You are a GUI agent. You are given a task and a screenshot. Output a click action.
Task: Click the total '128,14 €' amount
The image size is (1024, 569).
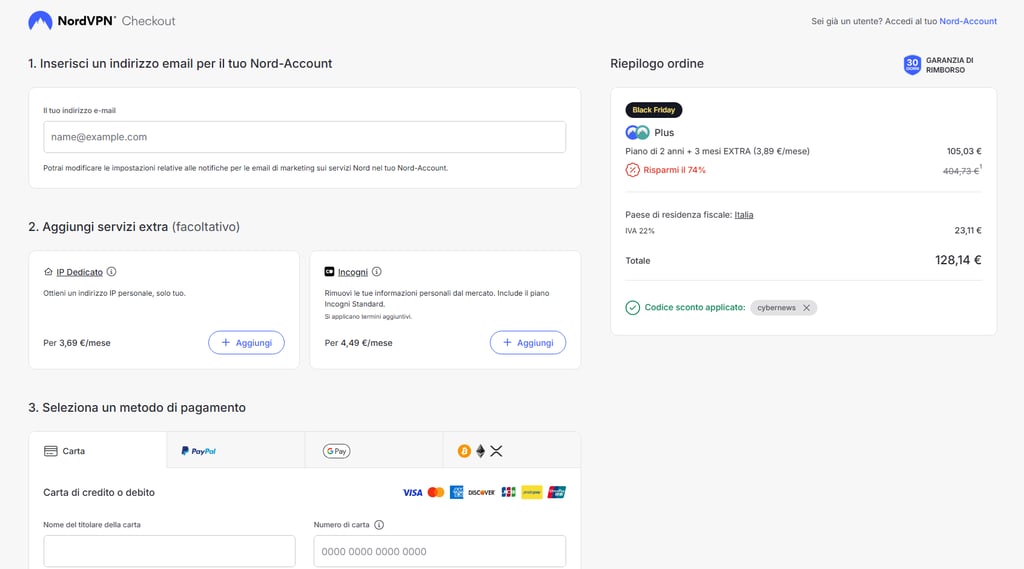958,260
